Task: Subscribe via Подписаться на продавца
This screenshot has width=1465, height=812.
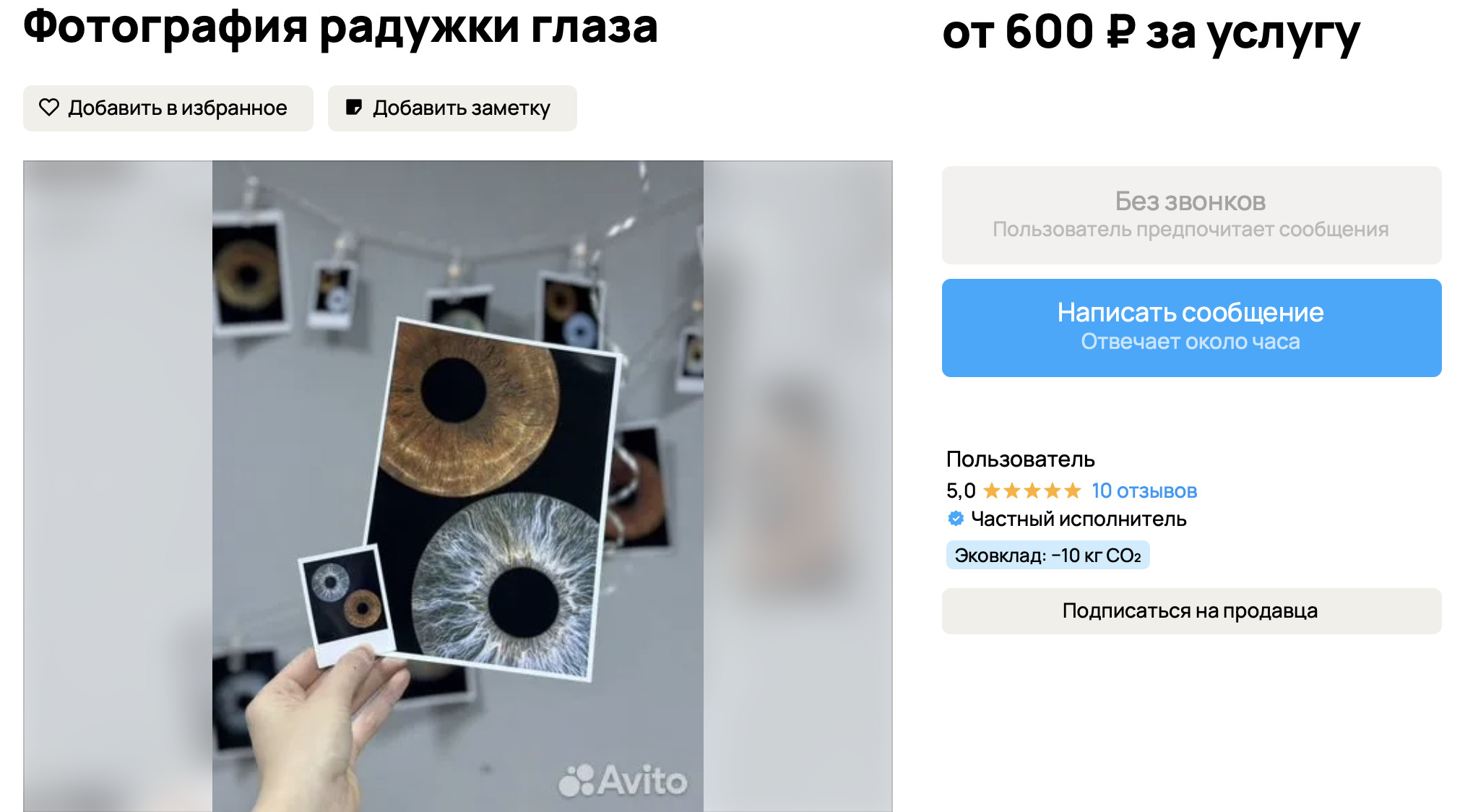Action: 1191,611
